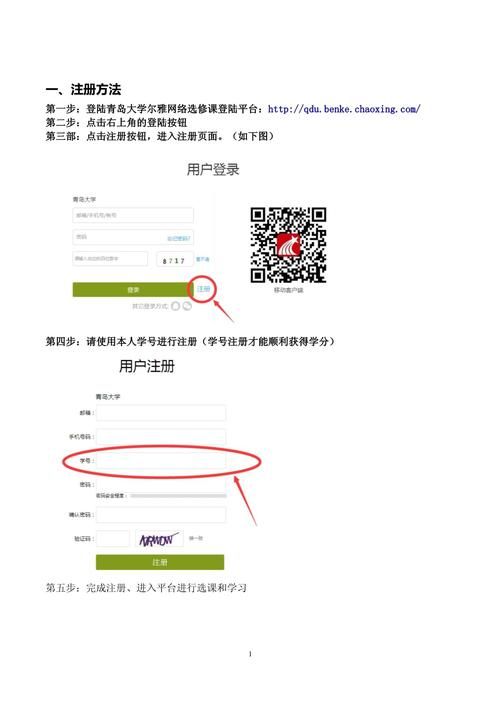Choose first circular other-login-method icon
Image resolution: width=500 pixels, height=707 pixels.
[175, 306]
